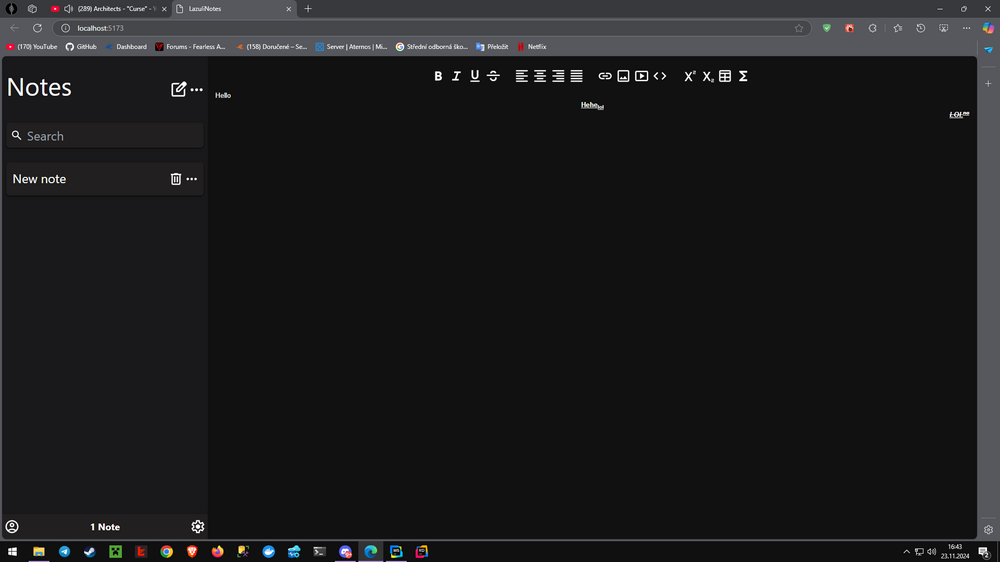The width and height of the screenshot is (1000, 562).
Task: Select the New note item
Action: click(105, 179)
